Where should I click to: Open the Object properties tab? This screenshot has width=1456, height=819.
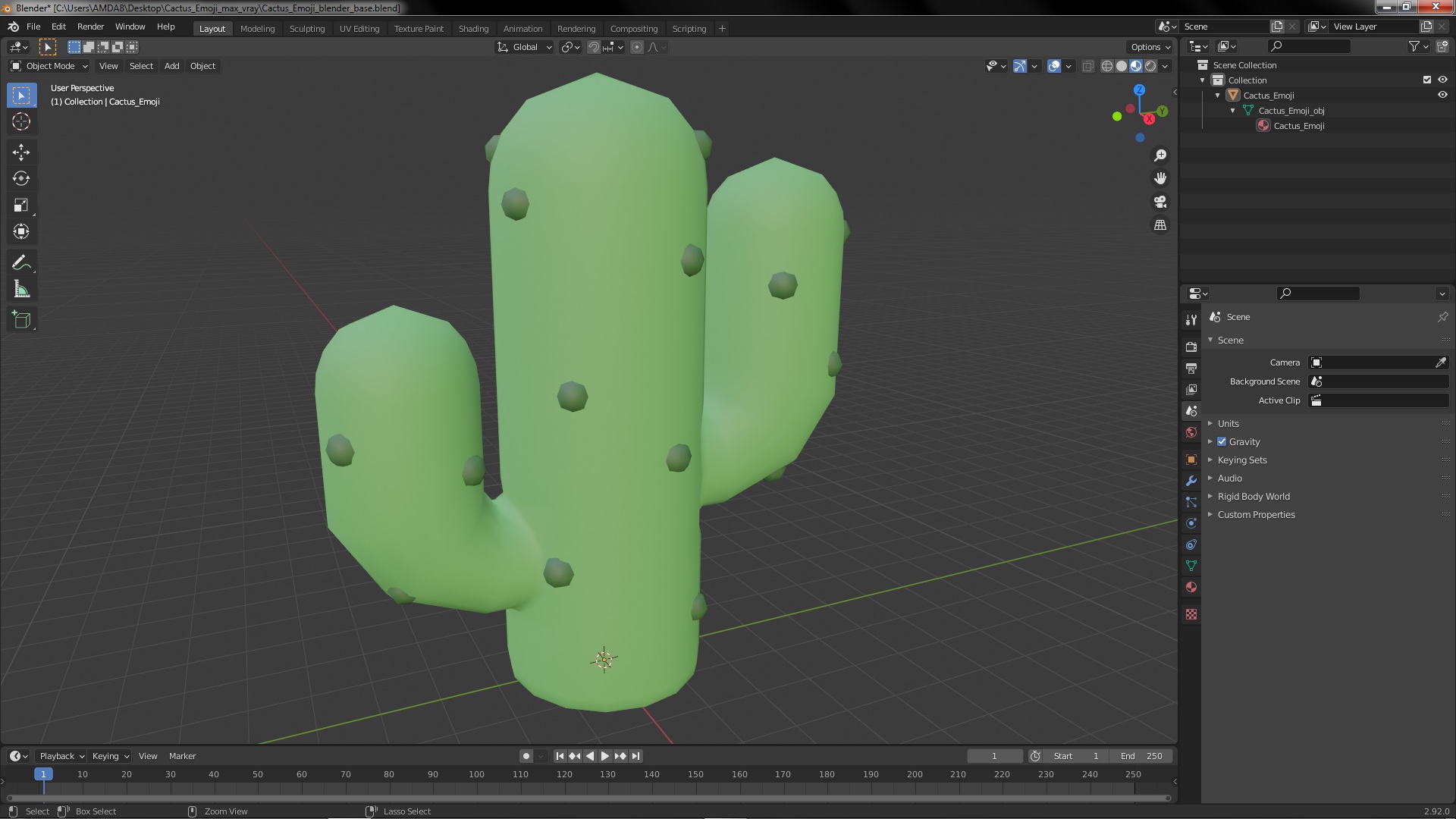point(1191,460)
